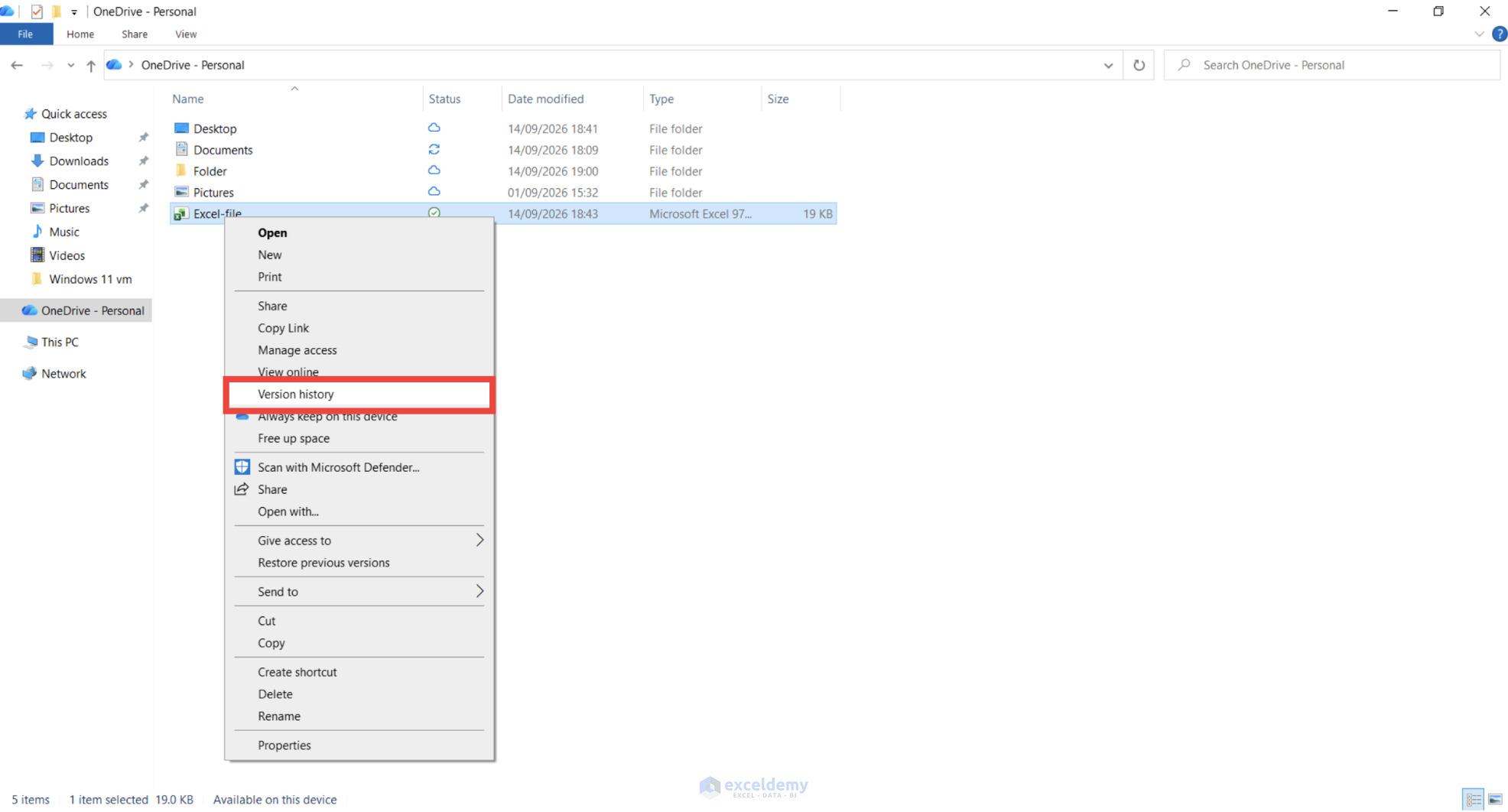Viewport: 1508px width, 812px height.
Task: Click the Downloads arrow icon in sidebar
Action: pyautogui.click(x=37, y=161)
